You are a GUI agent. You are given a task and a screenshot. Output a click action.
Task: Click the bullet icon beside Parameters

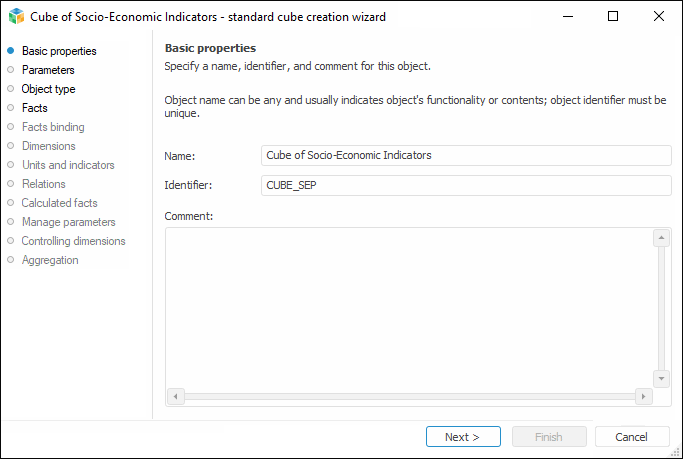coord(11,70)
